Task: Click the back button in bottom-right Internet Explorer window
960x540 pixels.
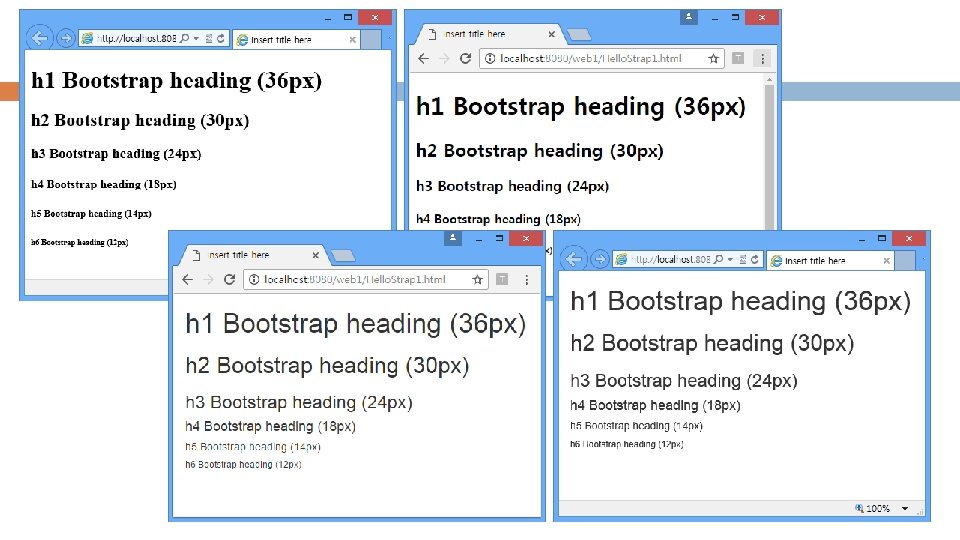Action: point(573,259)
